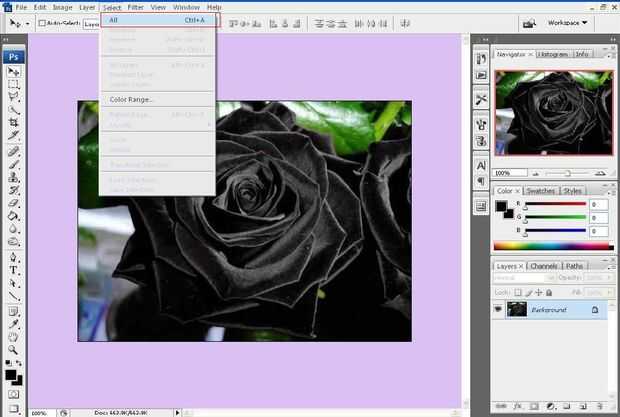Select the Zoom tool
This screenshot has width=620, height=417.
[x=13, y=350]
